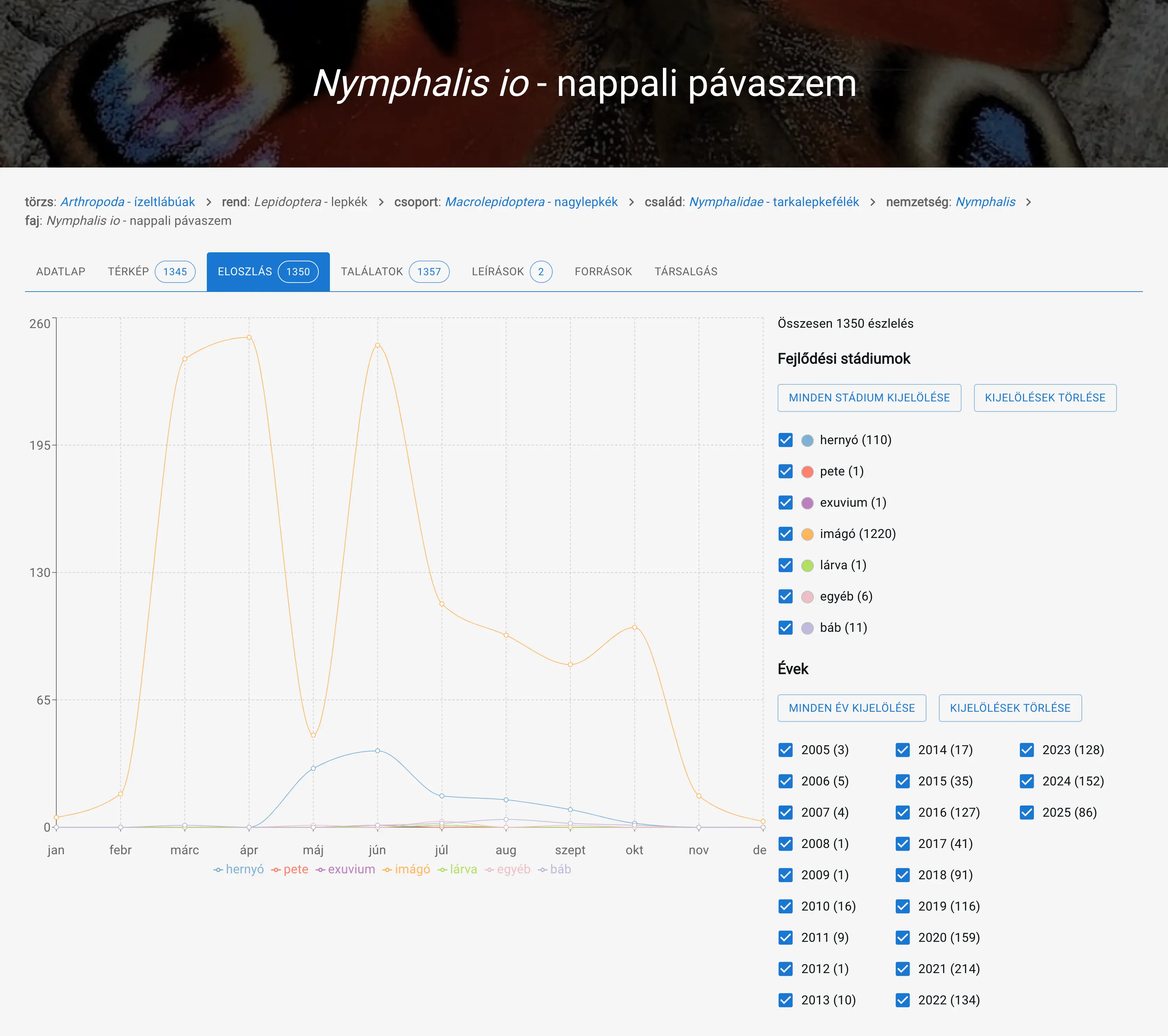Follow the Nymphalidae - tarkalepkefélék link
Screen dimensions: 1168x1036
pos(774,202)
